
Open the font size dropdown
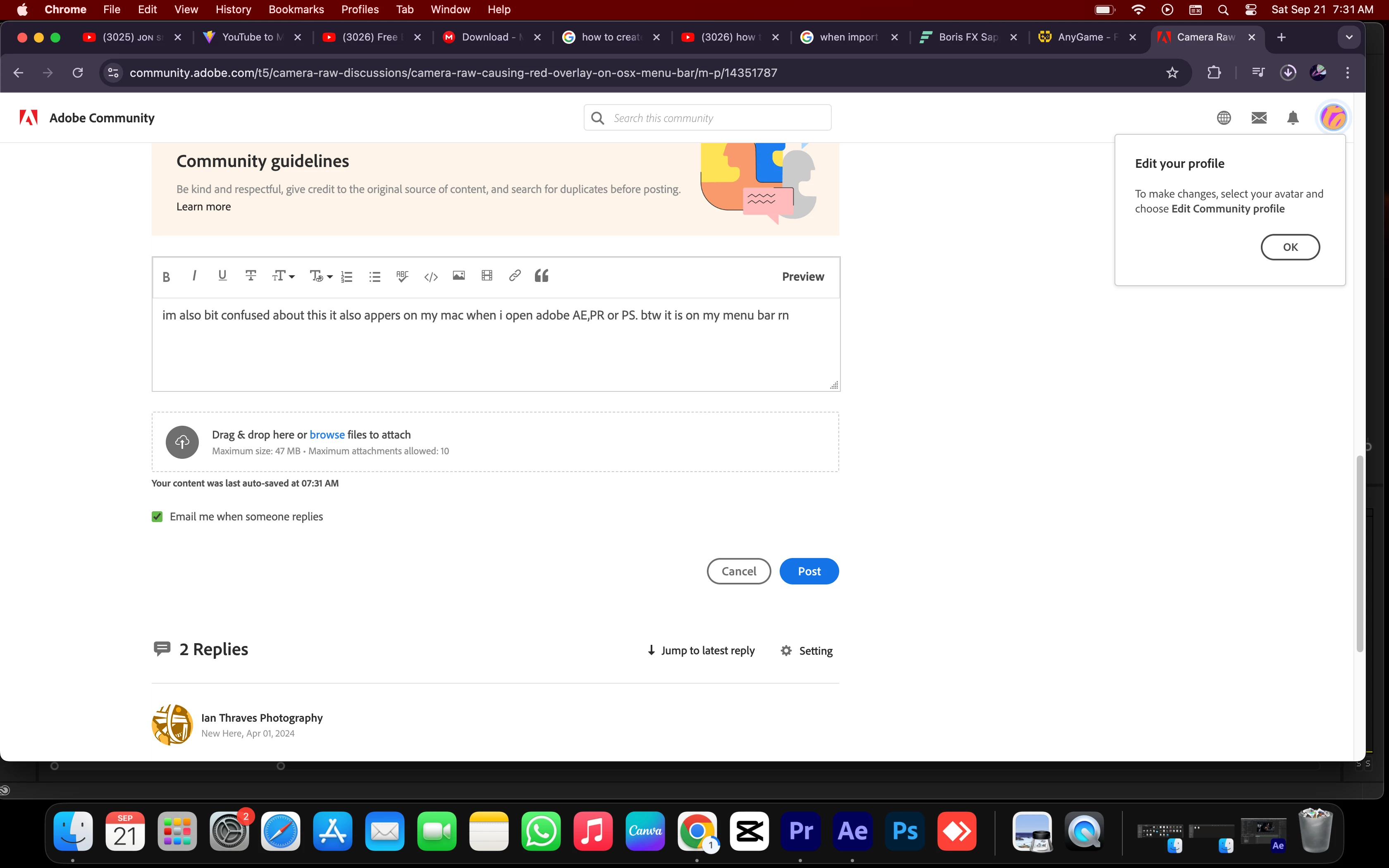tap(283, 277)
